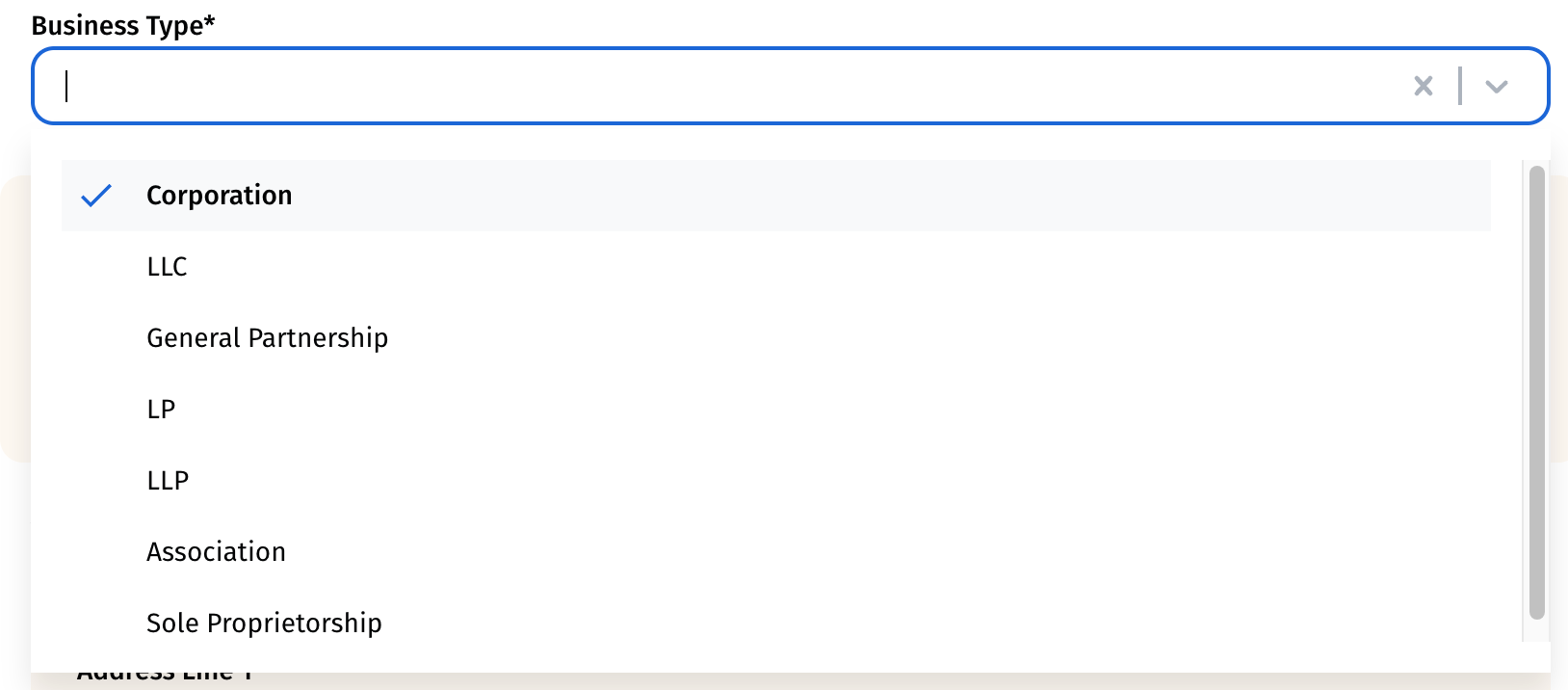Select Association from the dropdown

click(217, 552)
